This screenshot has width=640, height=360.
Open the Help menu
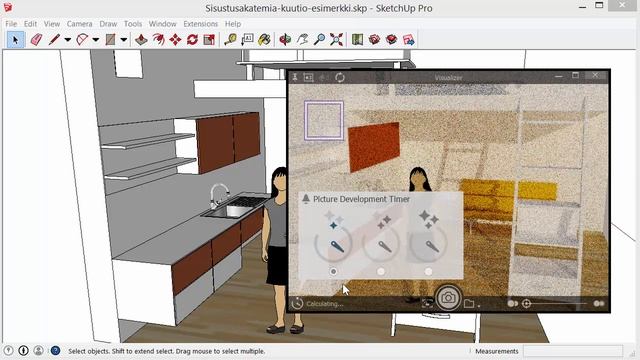(x=233, y=24)
